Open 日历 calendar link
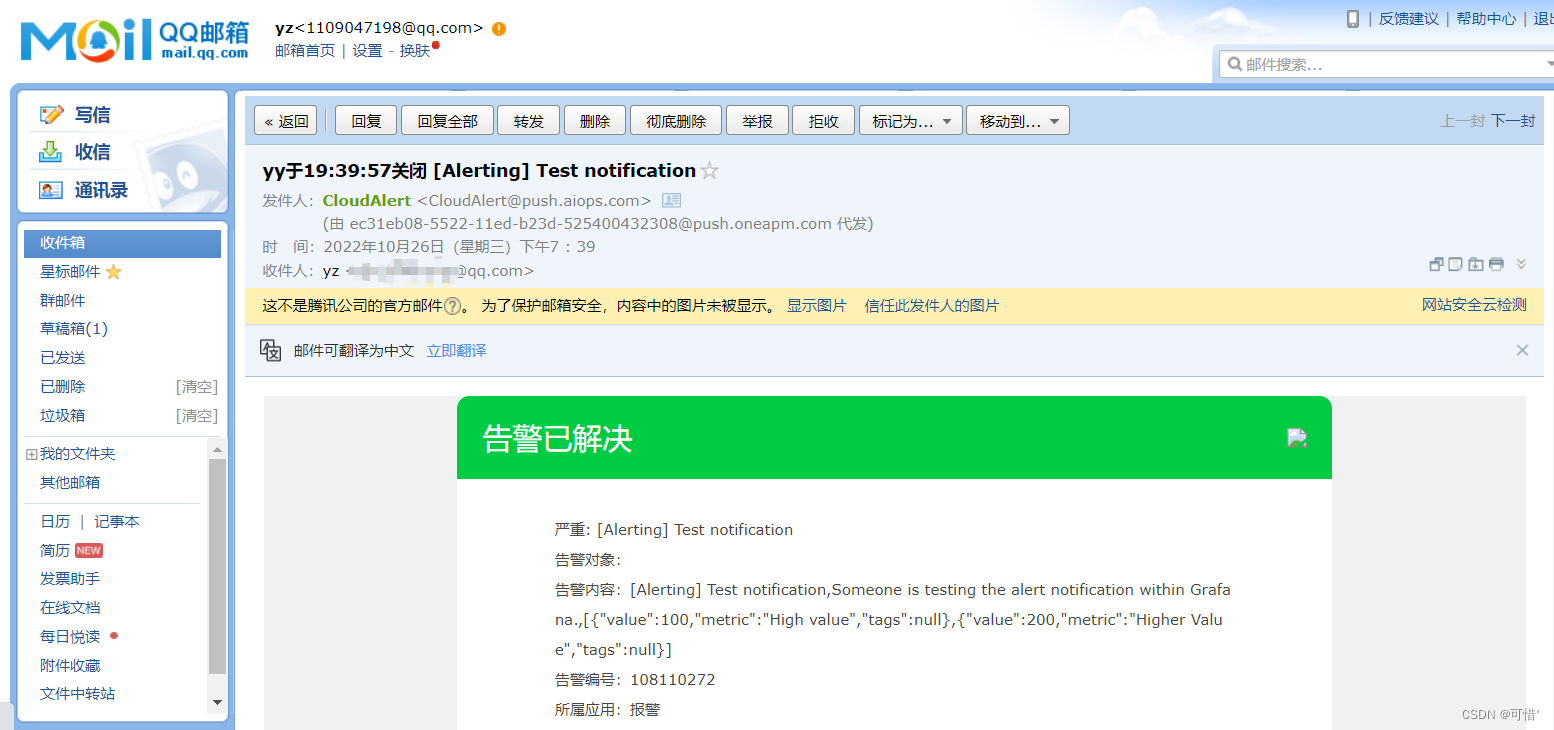Screen dimensions: 1554x730 (55, 522)
